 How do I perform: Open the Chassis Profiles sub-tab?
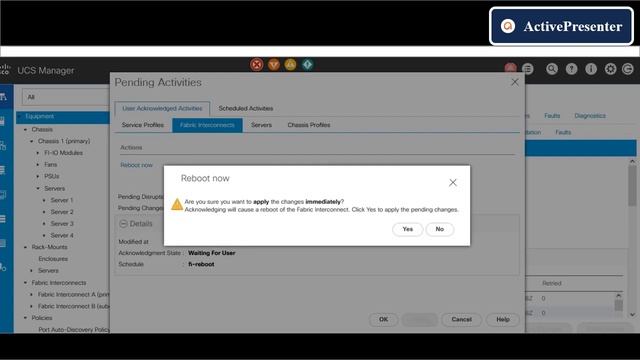click(309, 125)
